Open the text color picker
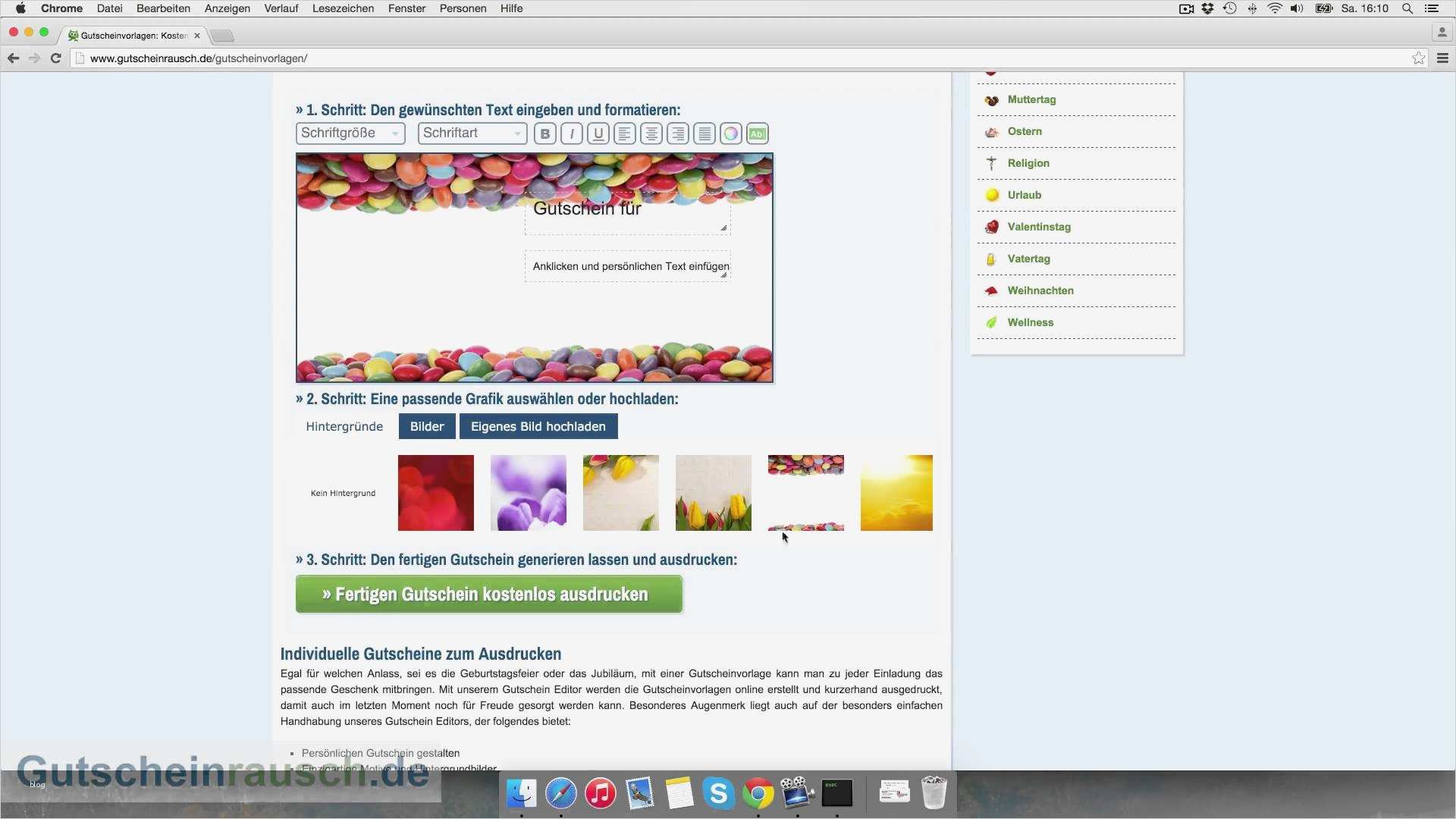 pyautogui.click(x=730, y=134)
